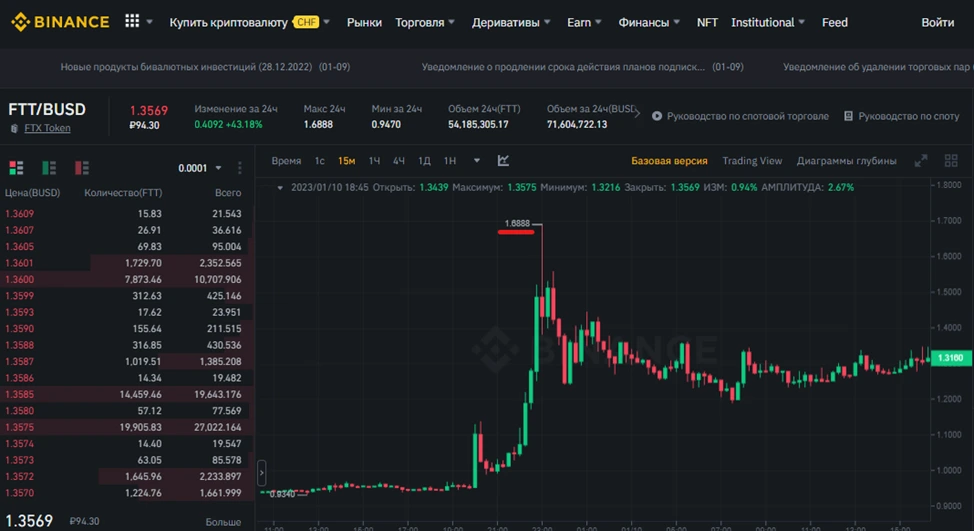The height and width of the screenshot is (531, 974).
Task: Select 4Ч chart interval
Action: click(x=398, y=161)
